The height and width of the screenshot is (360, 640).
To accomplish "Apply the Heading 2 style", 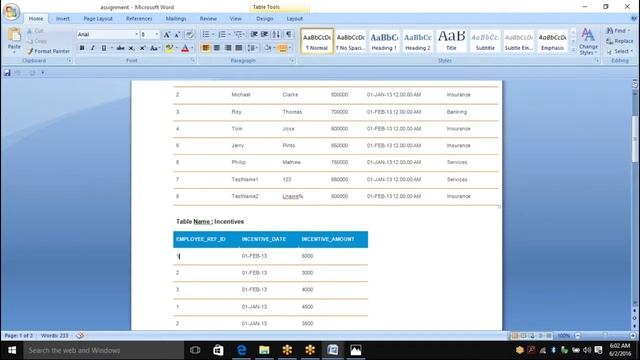I will point(418,41).
